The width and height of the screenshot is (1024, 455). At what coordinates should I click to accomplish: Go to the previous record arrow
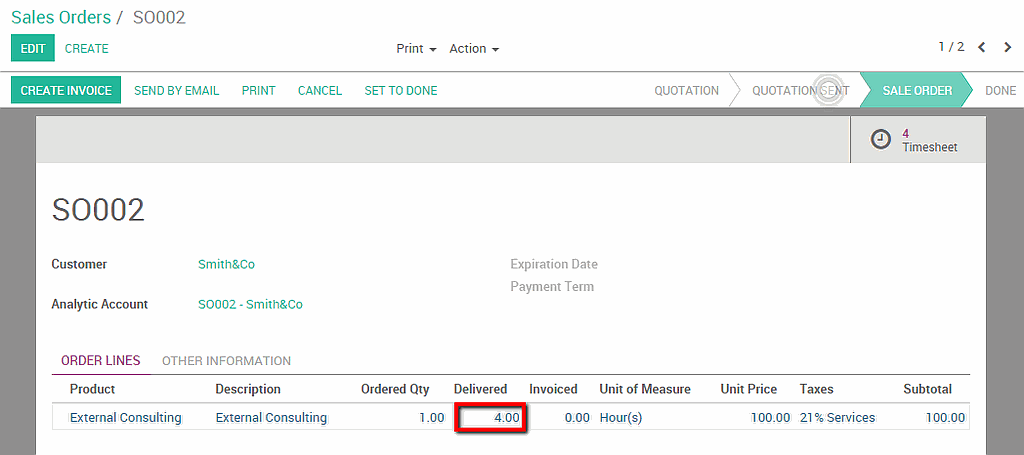(x=982, y=47)
